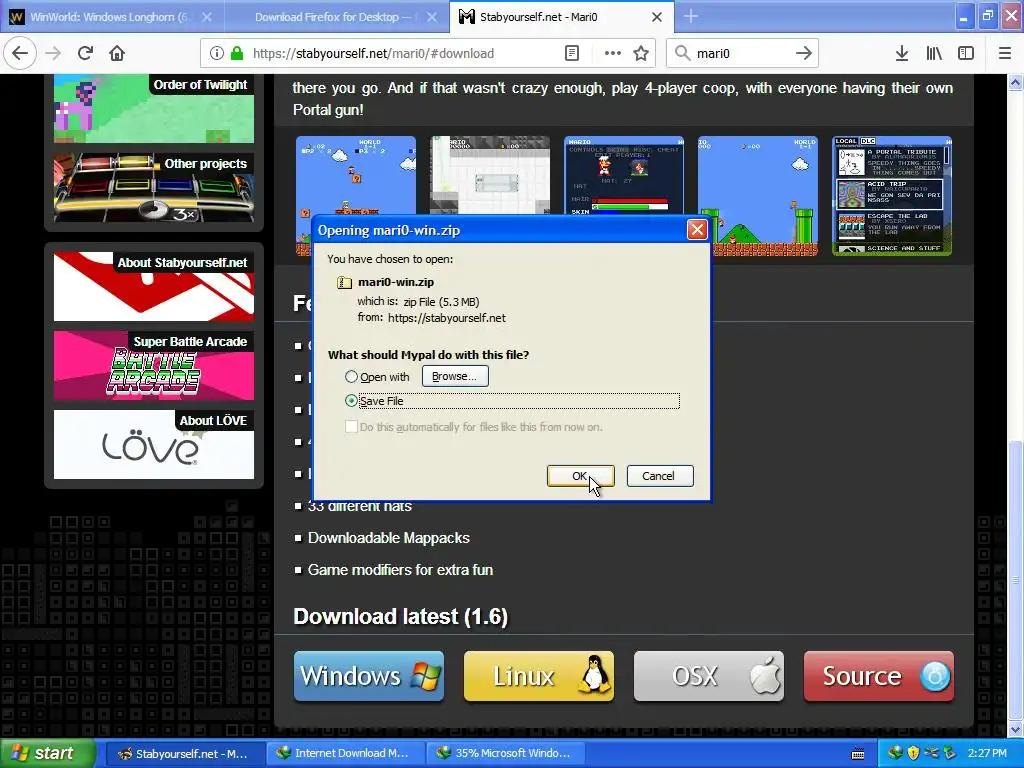Image resolution: width=1024 pixels, height=768 pixels.
Task: Switch to 35% Microsoft Windows download taskbar item
Action: tap(506, 753)
